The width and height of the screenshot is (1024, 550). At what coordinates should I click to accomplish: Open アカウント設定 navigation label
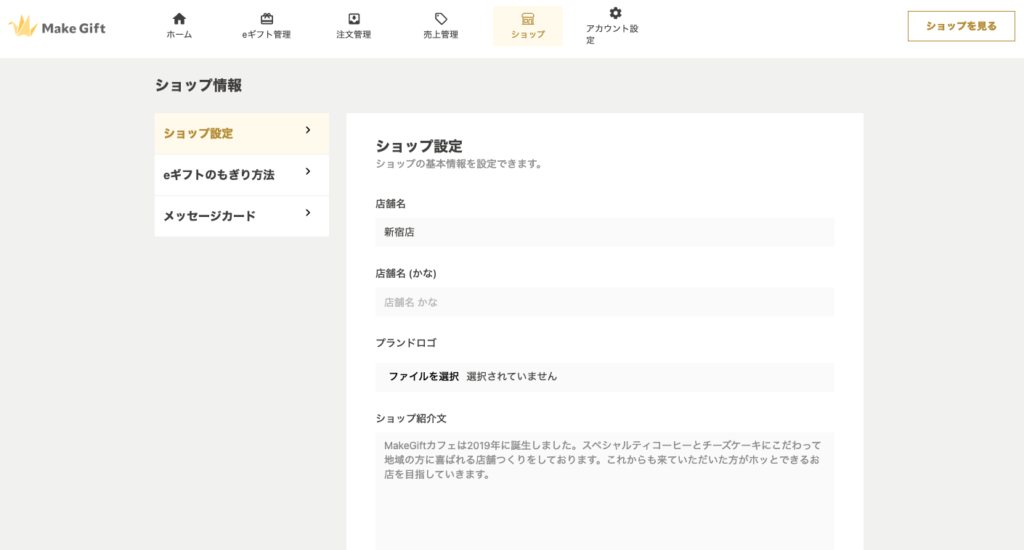click(612, 34)
